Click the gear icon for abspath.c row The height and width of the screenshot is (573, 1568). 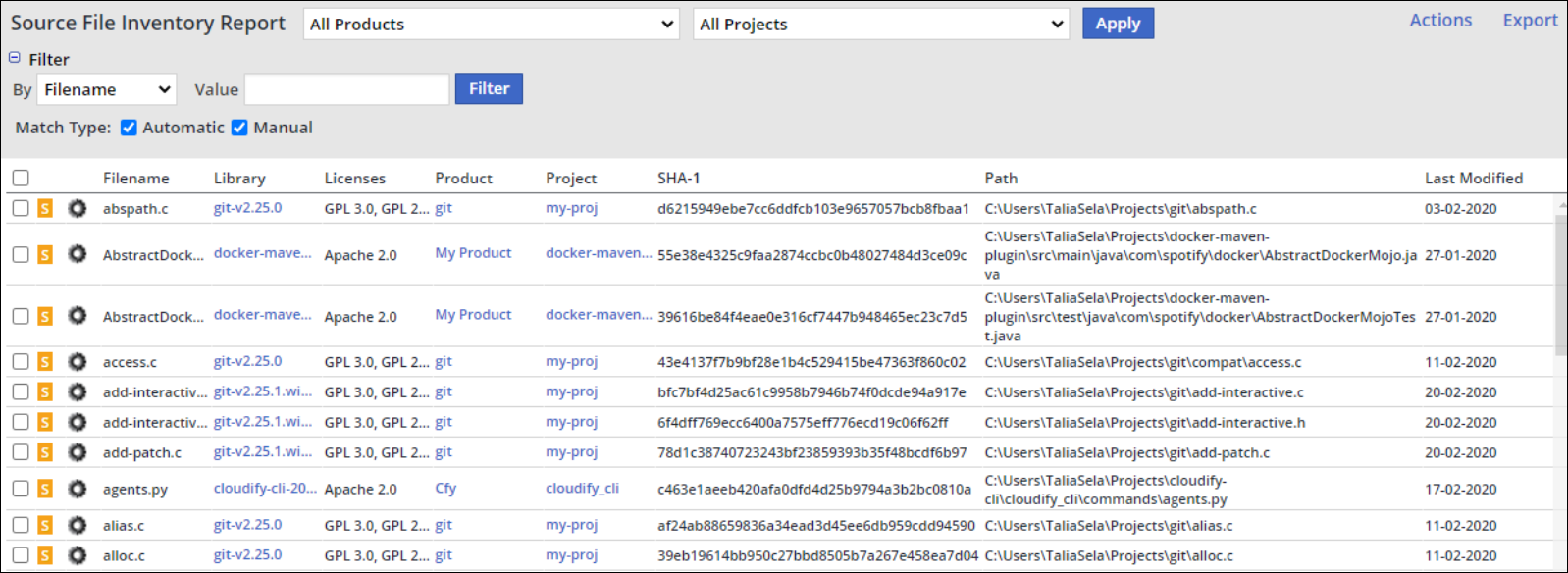[x=77, y=208]
